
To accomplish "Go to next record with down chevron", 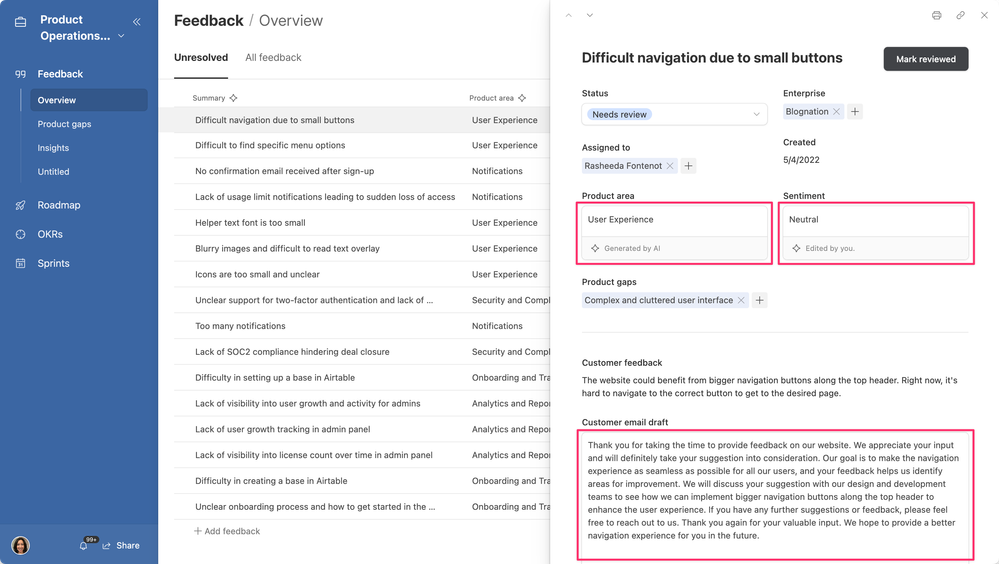I will click(x=590, y=15).
